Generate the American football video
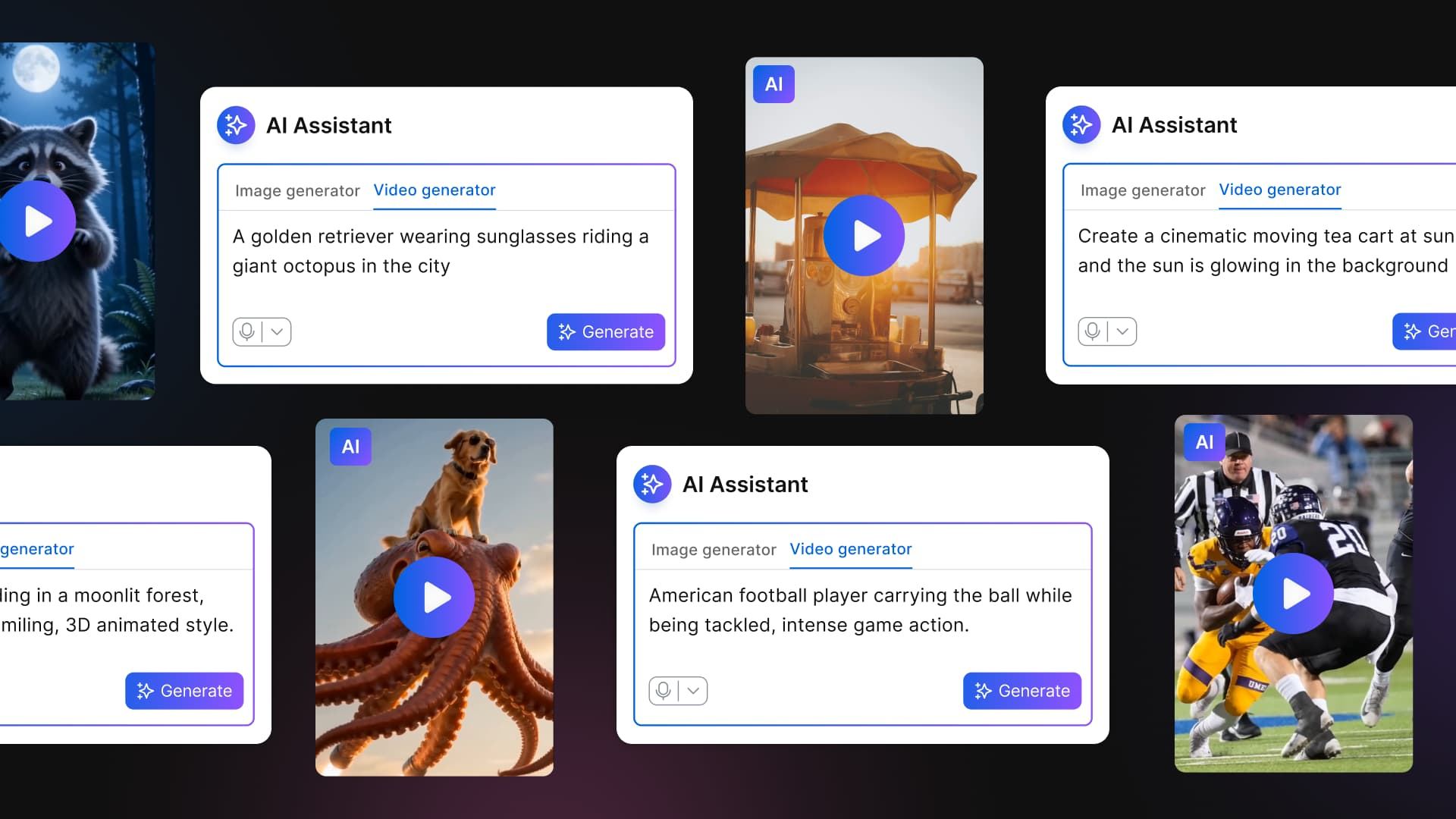The height and width of the screenshot is (819, 1456). click(x=1022, y=691)
